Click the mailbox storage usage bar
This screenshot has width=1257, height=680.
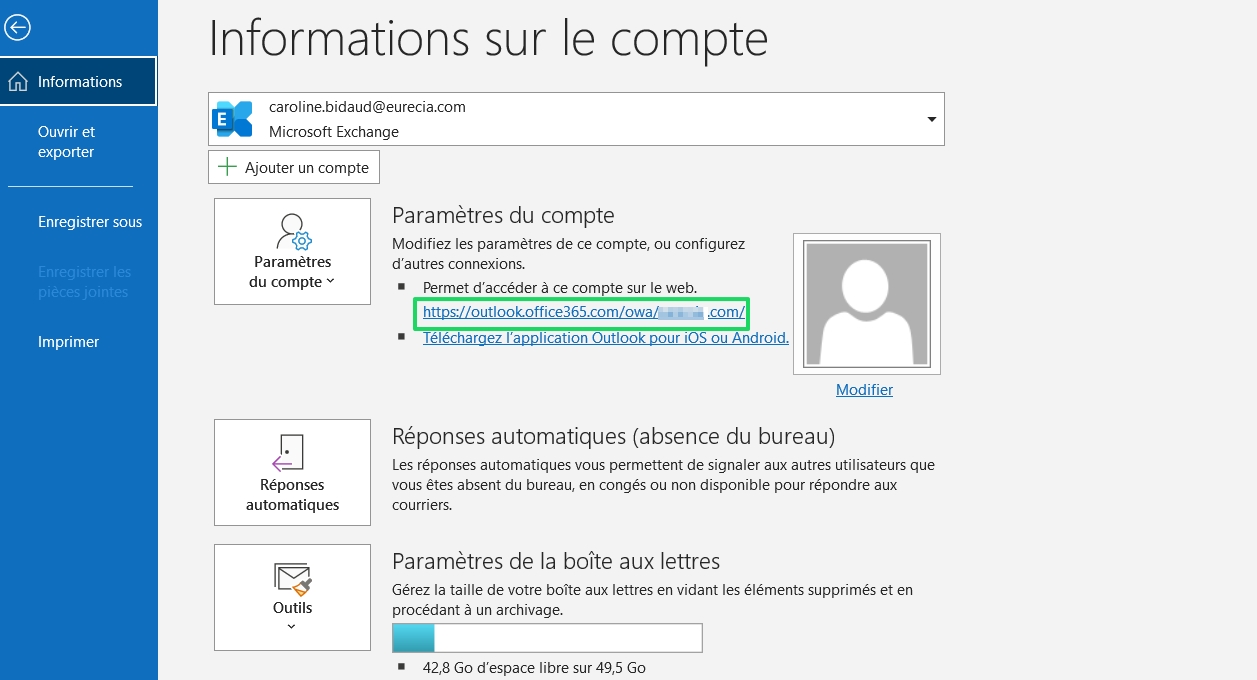pyautogui.click(x=547, y=638)
